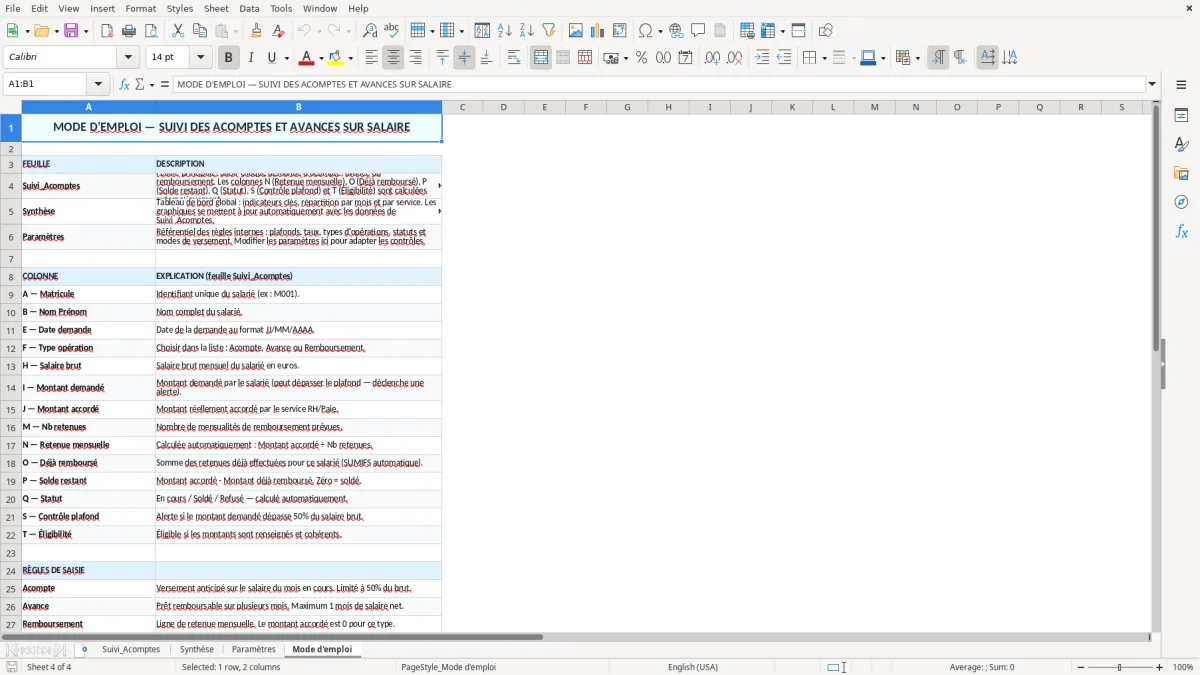Click the Clone Formatting paintbrush icon

click(257, 31)
